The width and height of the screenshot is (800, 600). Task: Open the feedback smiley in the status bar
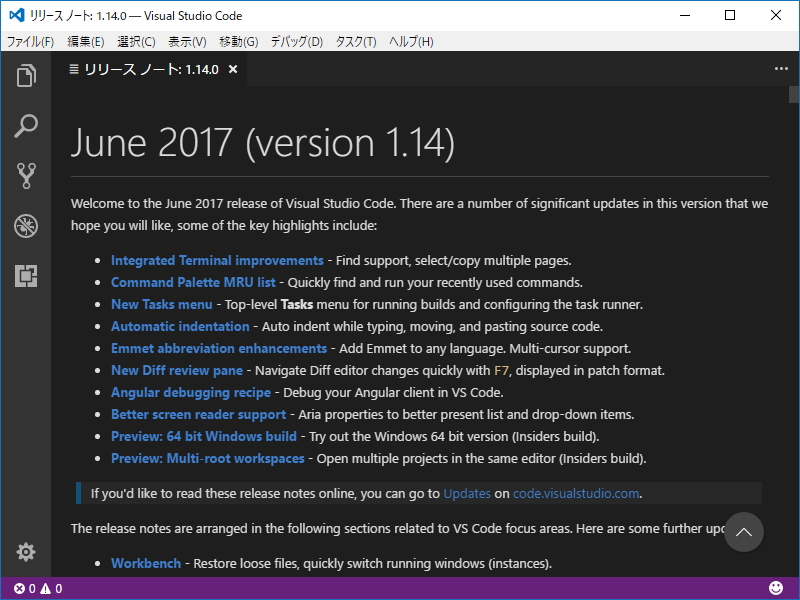[777, 589]
